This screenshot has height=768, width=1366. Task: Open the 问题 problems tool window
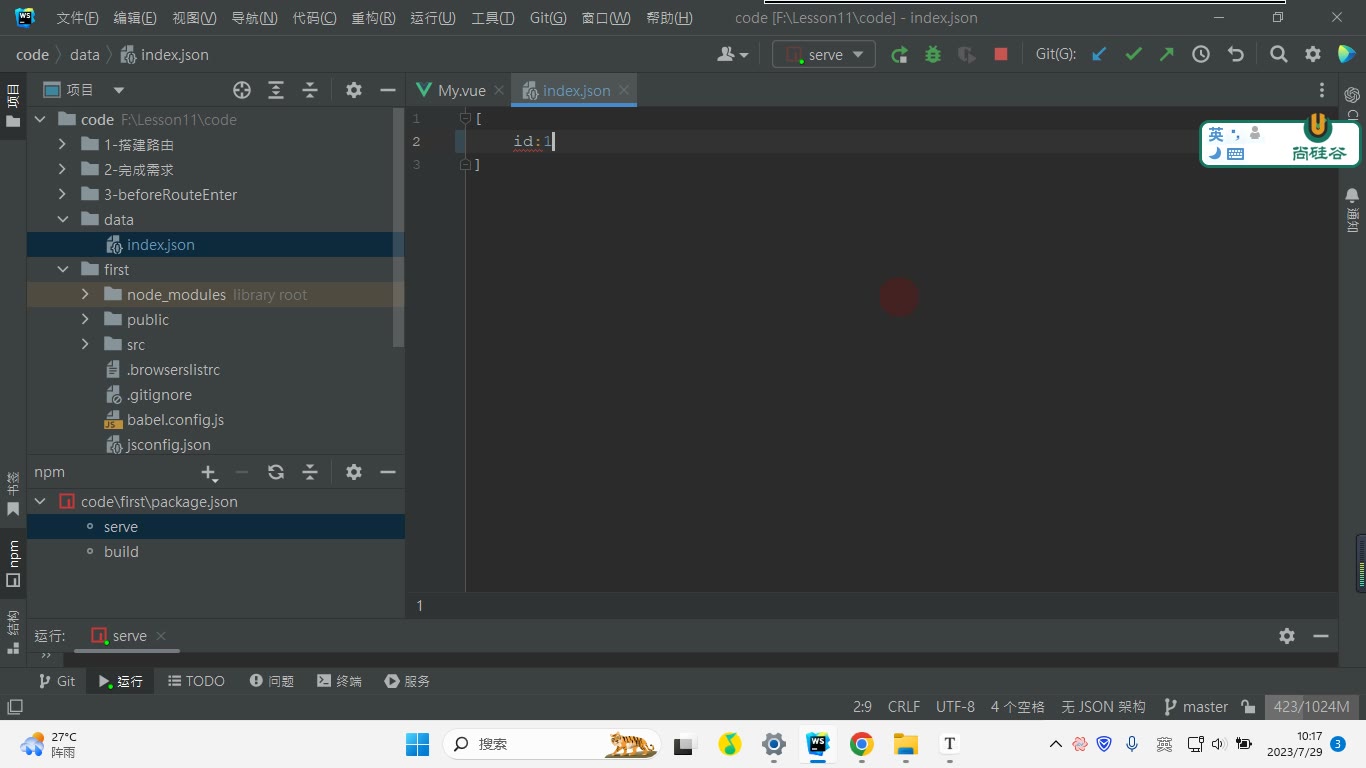pyautogui.click(x=271, y=681)
